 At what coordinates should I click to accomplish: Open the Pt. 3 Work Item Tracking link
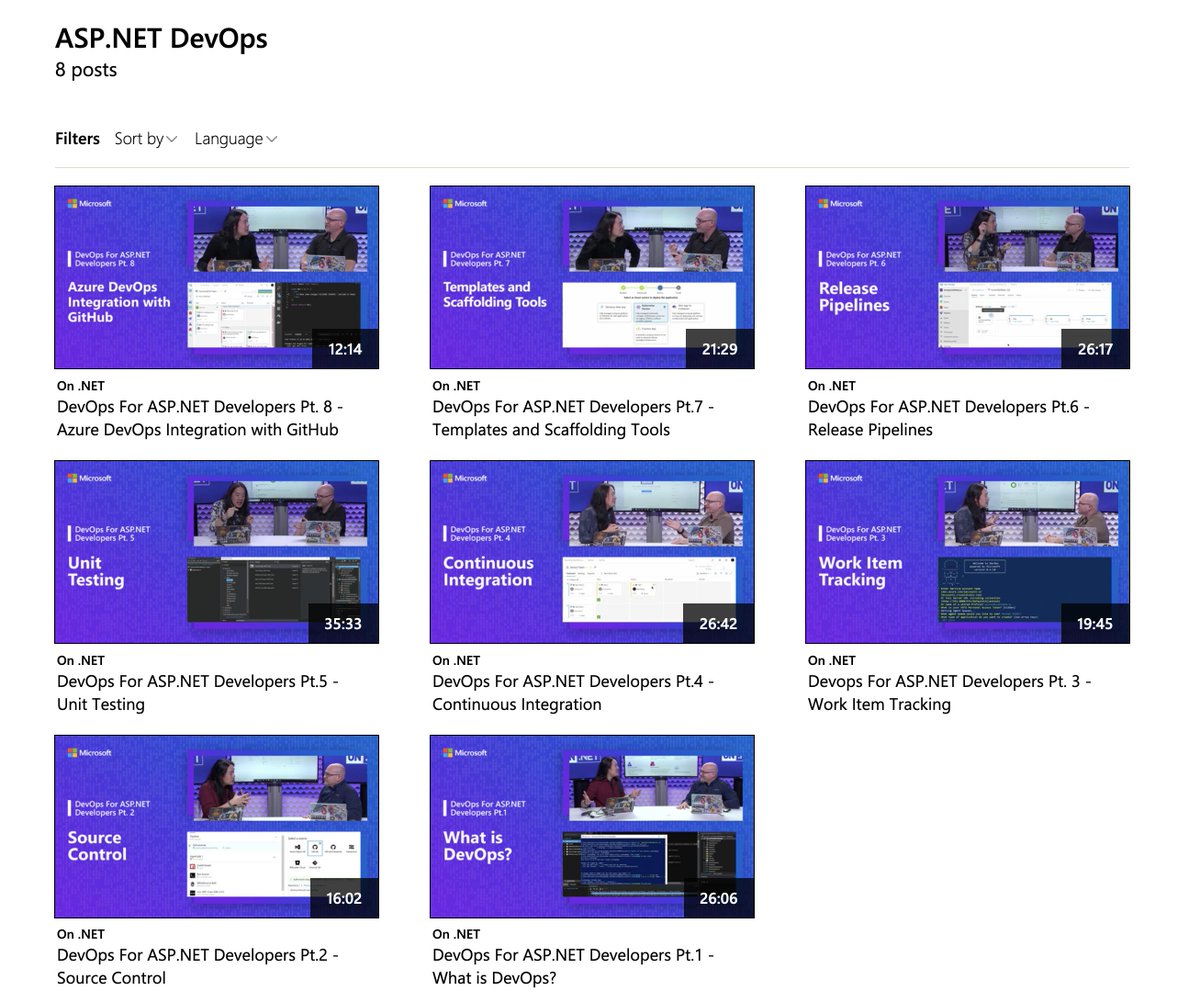[949, 692]
